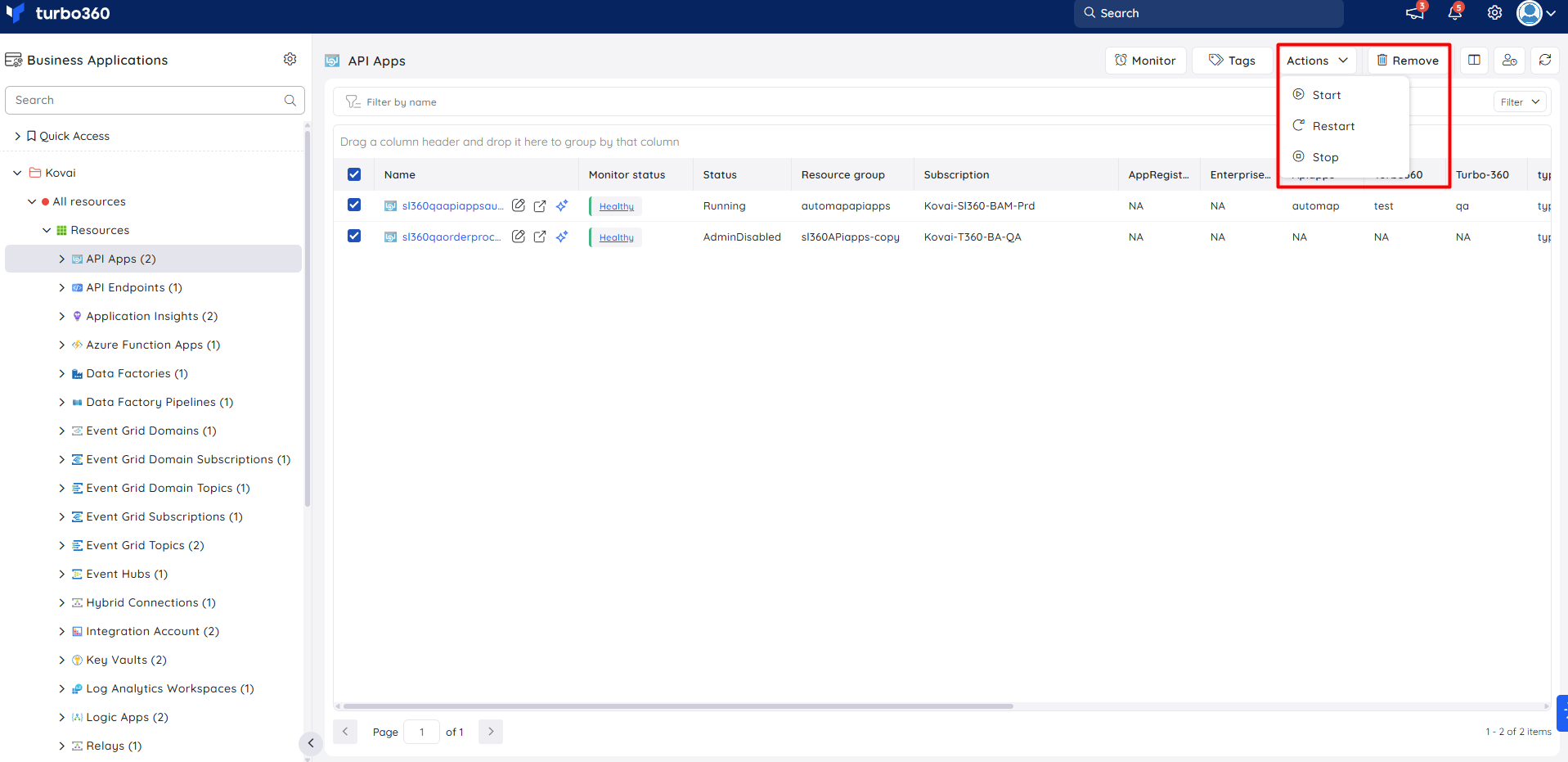
Task: Uncheck the sl360qaorderproc row checkbox
Action: (x=354, y=236)
